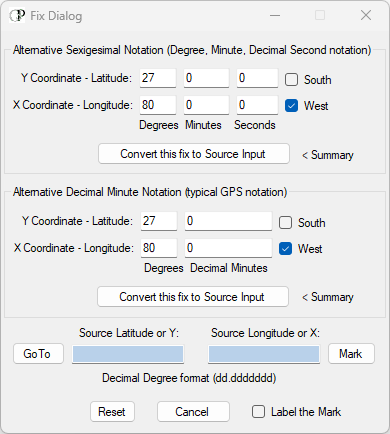
Task: Show the Summary link in Decimal Minute section
Action: click(328, 297)
